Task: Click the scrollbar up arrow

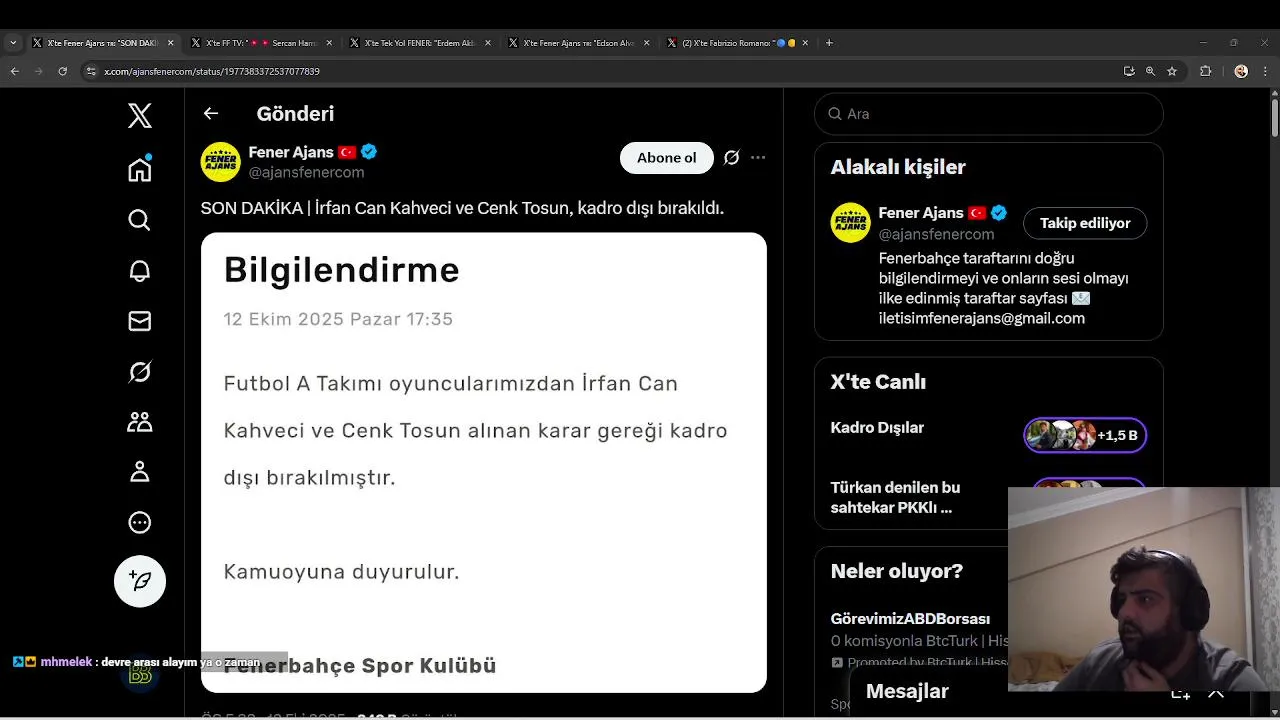Action: tap(1275, 93)
